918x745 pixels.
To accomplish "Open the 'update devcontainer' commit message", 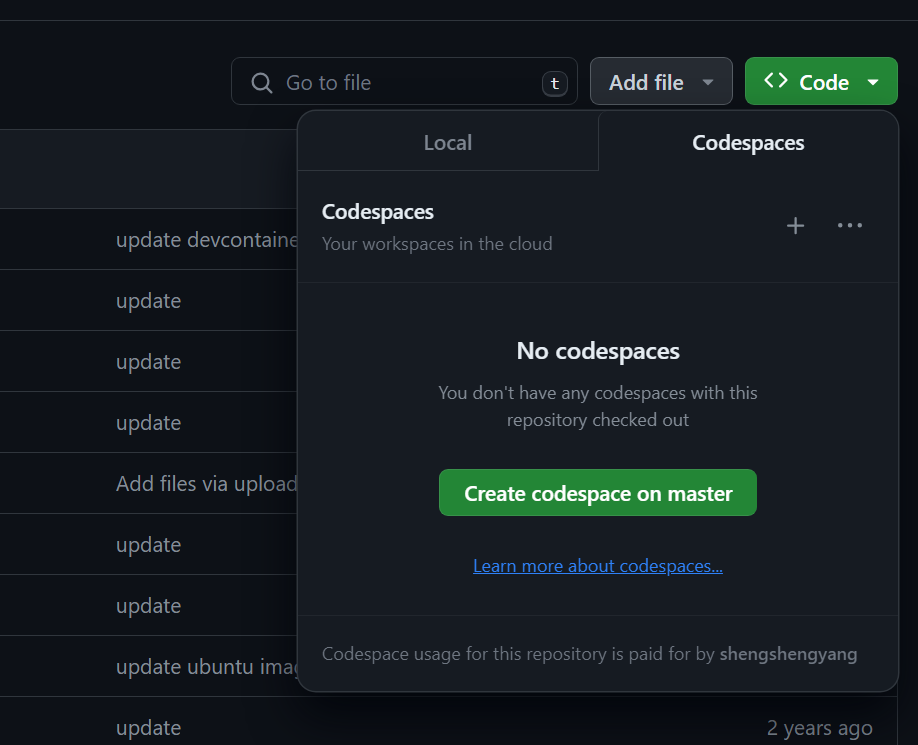I will pyautogui.click(x=207, y=240).
